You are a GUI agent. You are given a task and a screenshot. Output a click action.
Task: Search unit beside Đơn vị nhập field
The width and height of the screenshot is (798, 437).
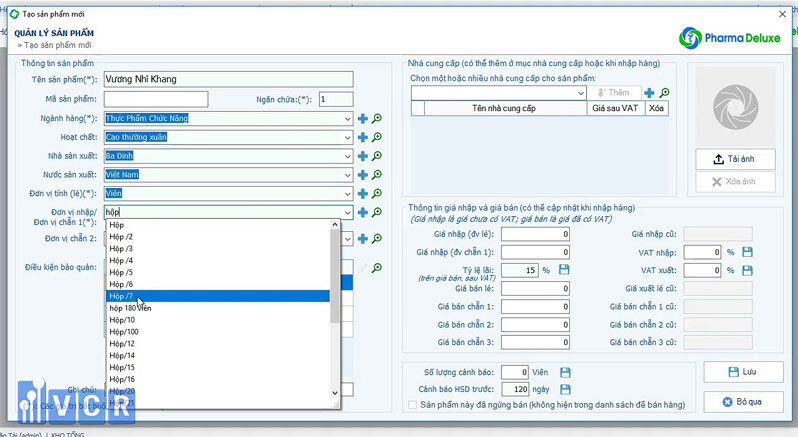click(x=377, y=213)
